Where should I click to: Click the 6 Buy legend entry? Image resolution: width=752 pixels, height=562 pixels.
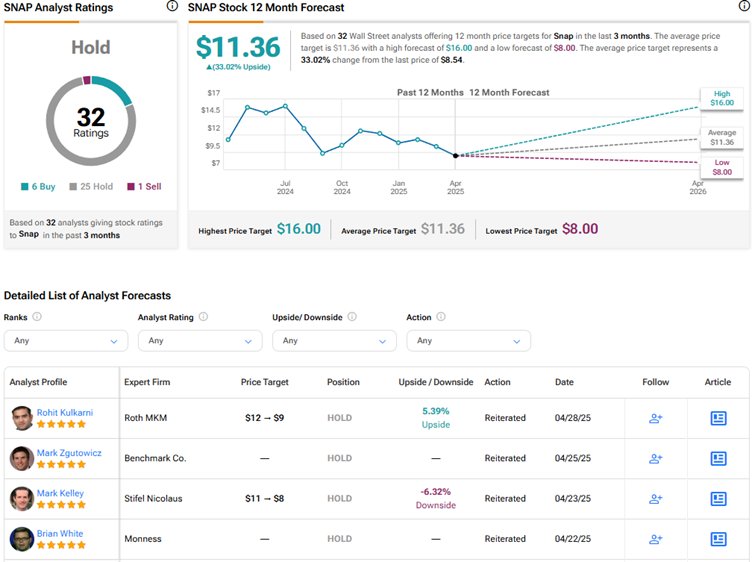tap(38, 187)
